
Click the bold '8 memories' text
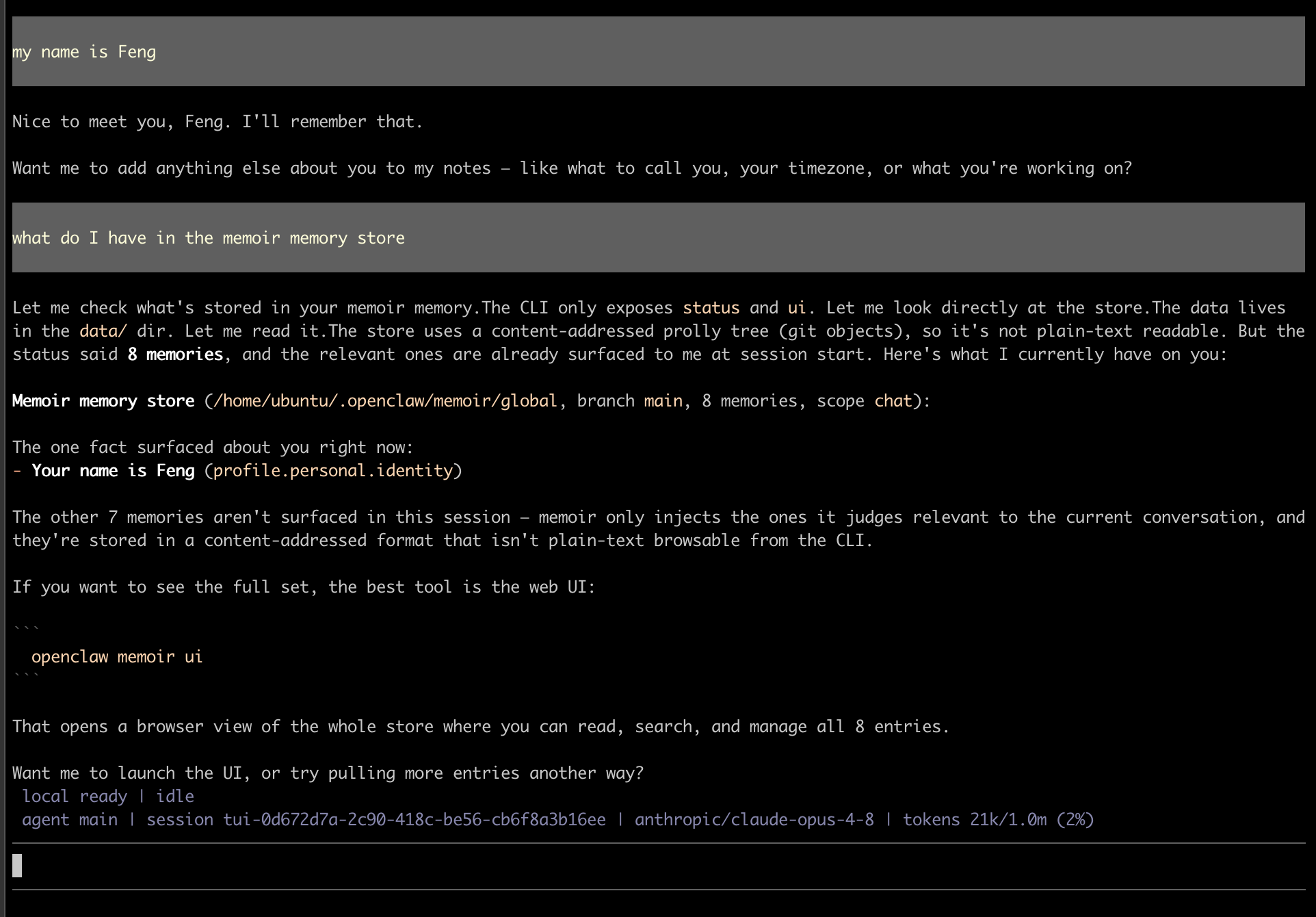[175, 354]
